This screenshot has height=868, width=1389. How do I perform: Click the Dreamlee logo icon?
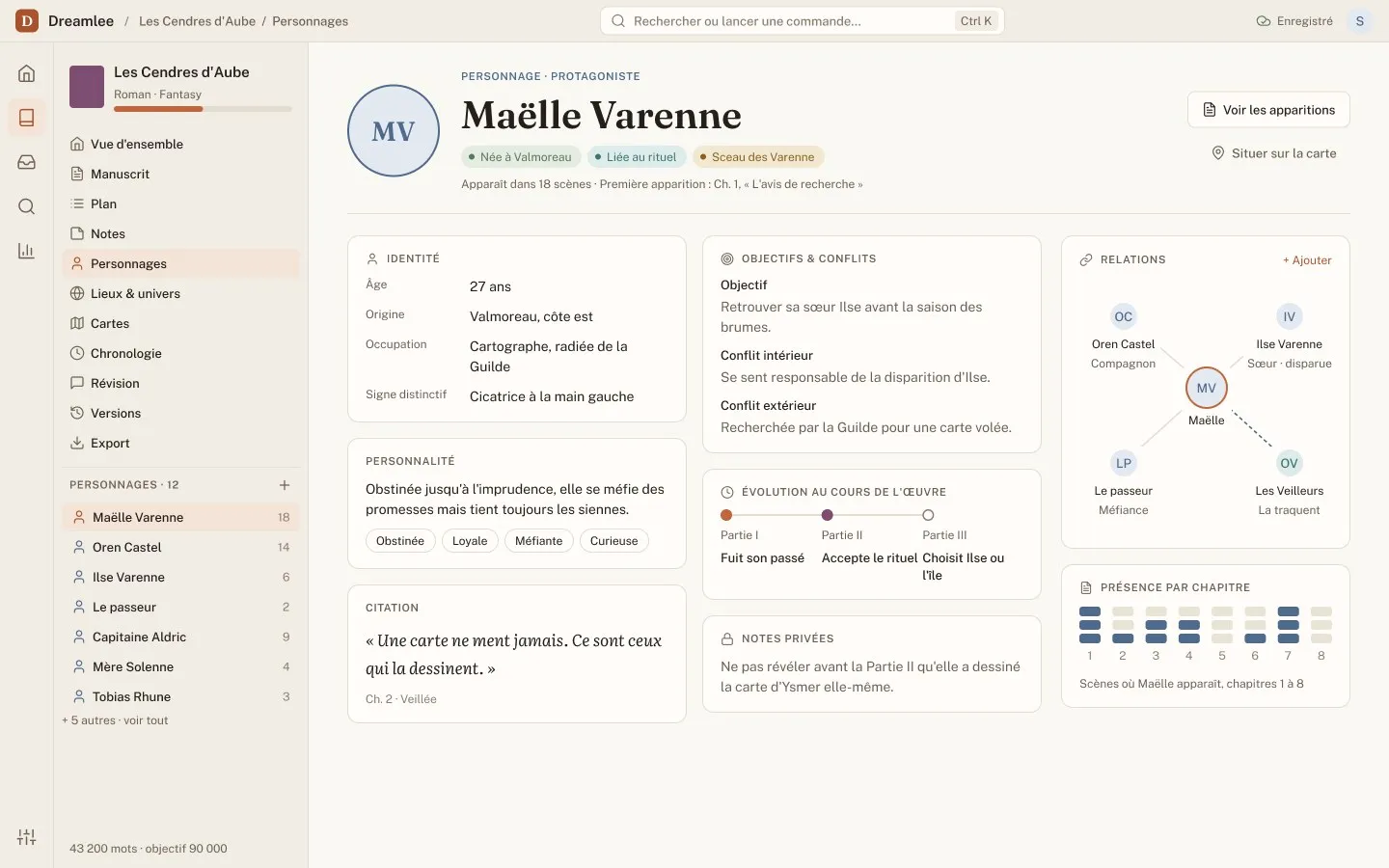point(27,20)
